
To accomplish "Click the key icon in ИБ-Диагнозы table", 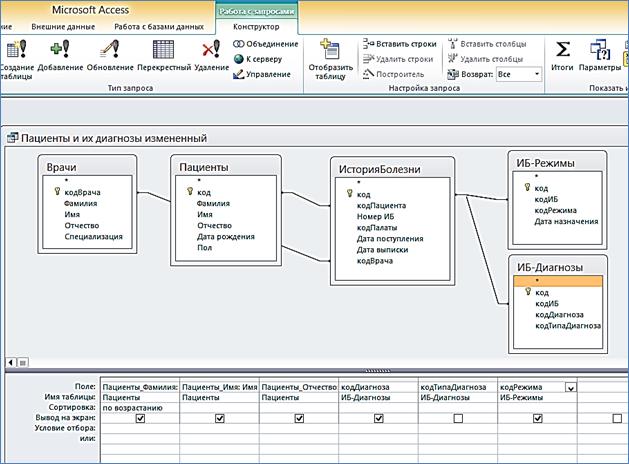I will coord(528,292).
